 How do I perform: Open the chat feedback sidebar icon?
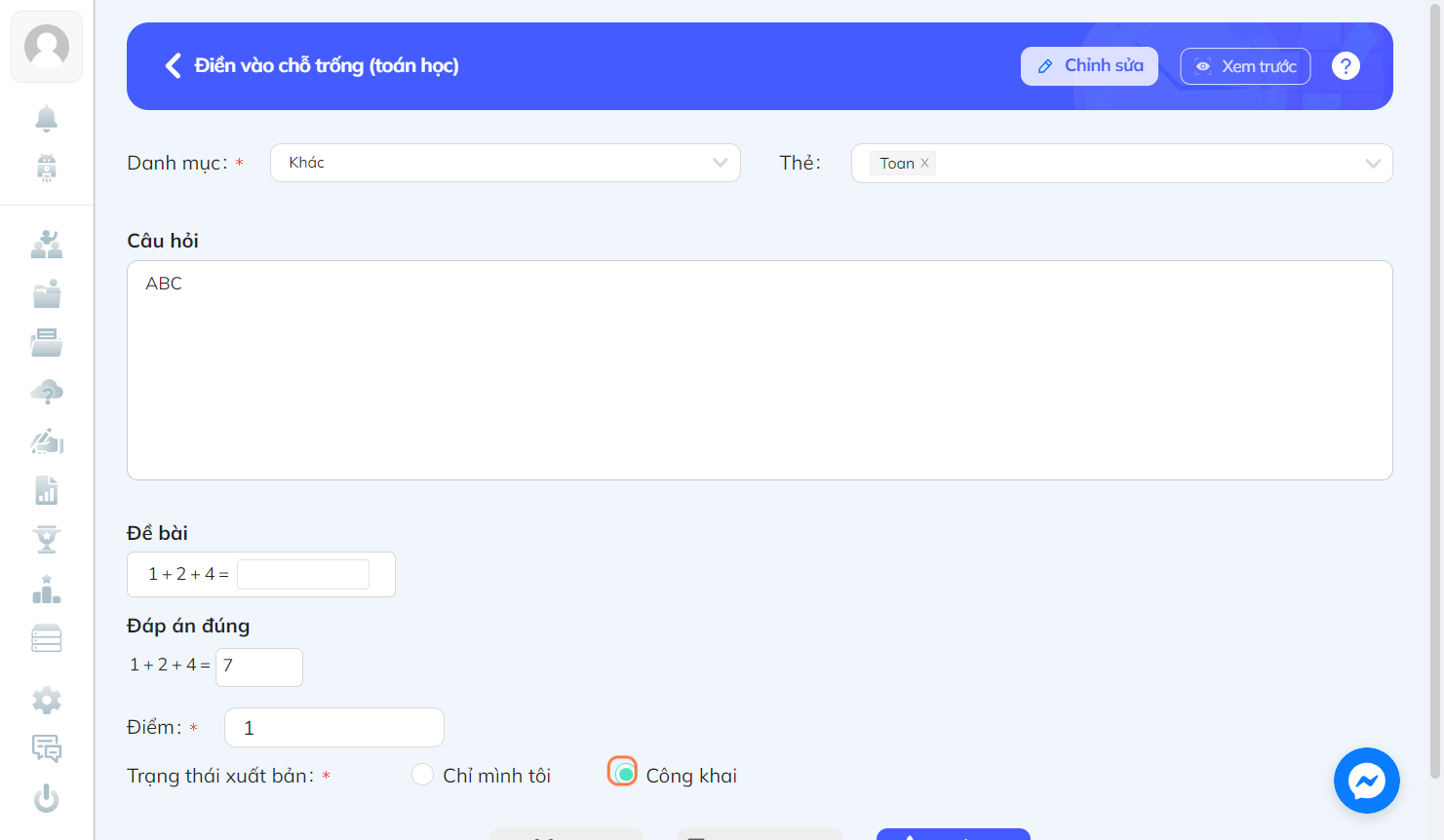coord(47,748)
